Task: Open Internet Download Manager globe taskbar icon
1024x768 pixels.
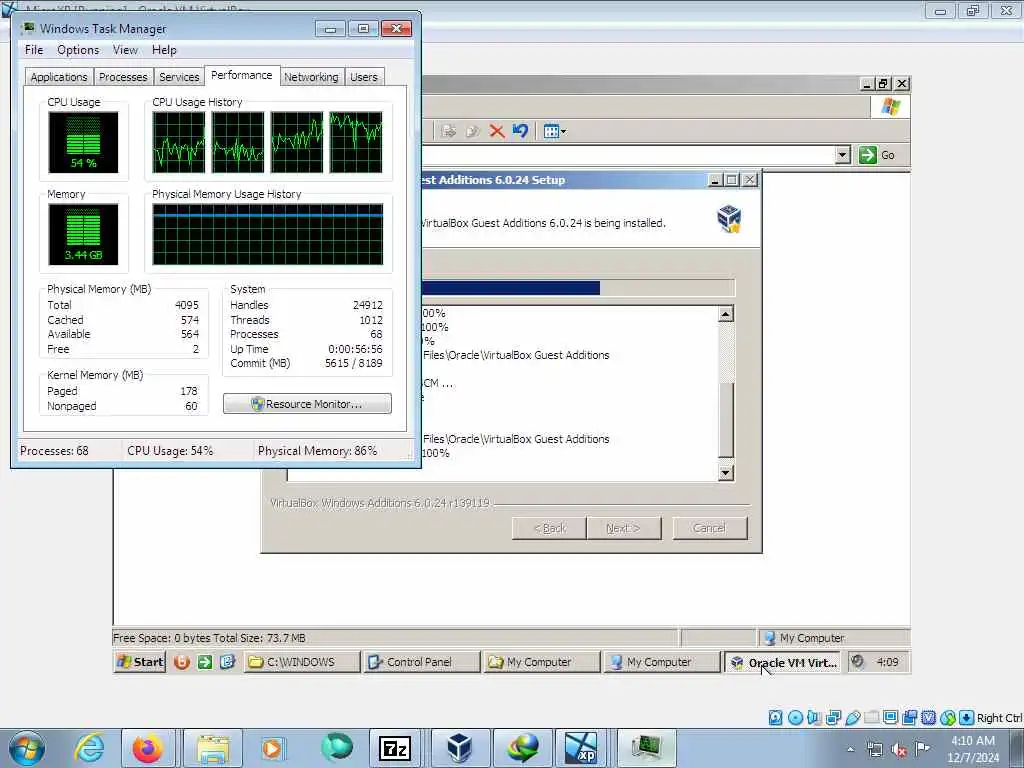Action: point(523,748)
